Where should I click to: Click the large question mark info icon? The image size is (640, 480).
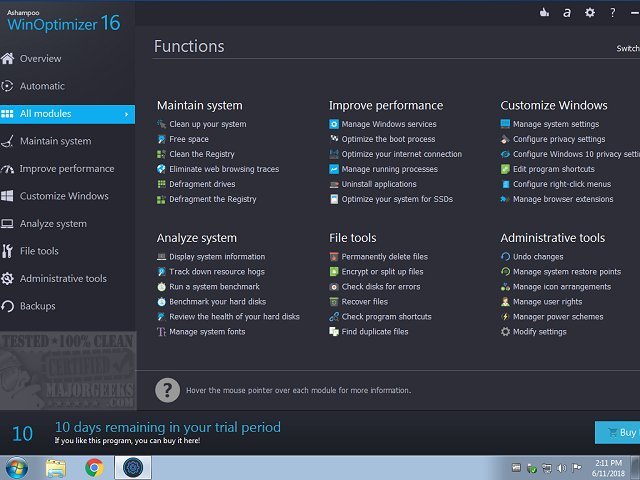pos(167,390)
